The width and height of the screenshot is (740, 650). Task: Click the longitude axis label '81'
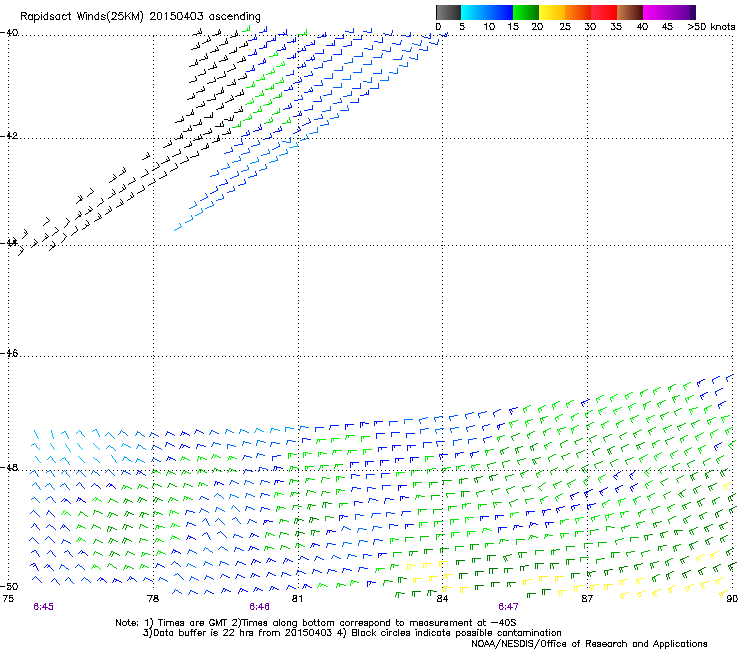tap(297, 599)
